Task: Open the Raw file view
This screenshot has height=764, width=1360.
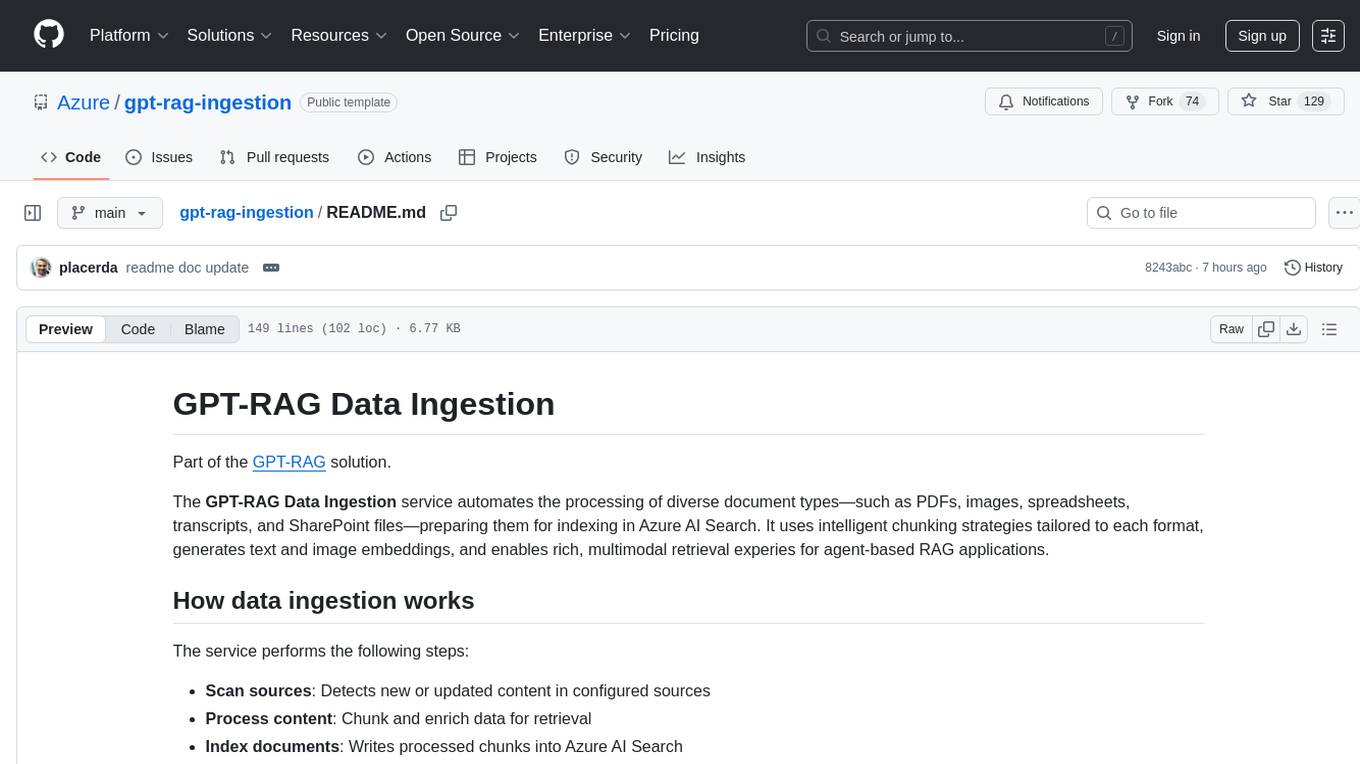Action: coord(1231,329)
